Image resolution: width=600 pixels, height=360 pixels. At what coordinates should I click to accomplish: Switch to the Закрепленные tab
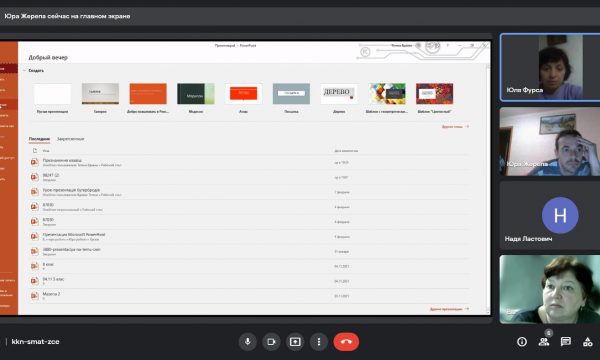[x=70, y=139]
